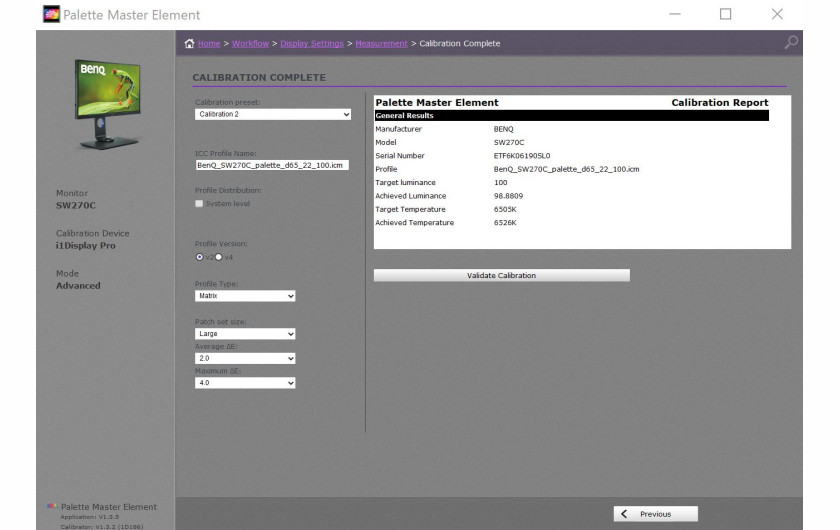Viewport: 840px width, 530px height.
Task: Click Validate Calibration button
Action: coord(501,275)
